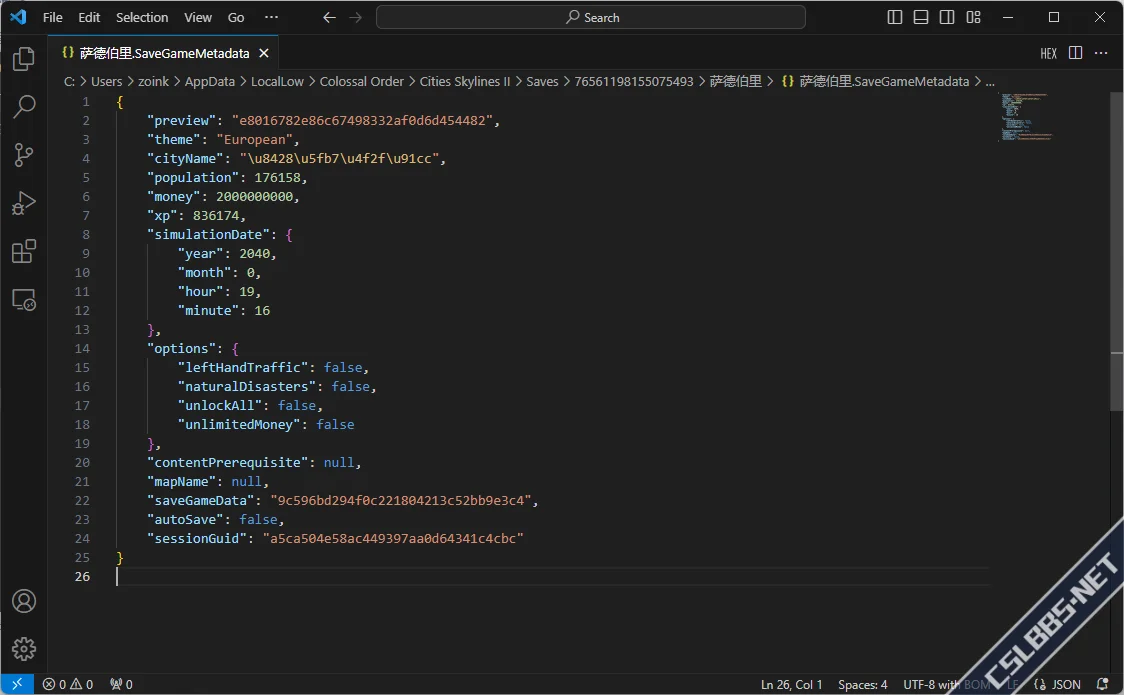Click the zoink breadcrumb segment
This screenshot has width=1124, height=695.
153,82
